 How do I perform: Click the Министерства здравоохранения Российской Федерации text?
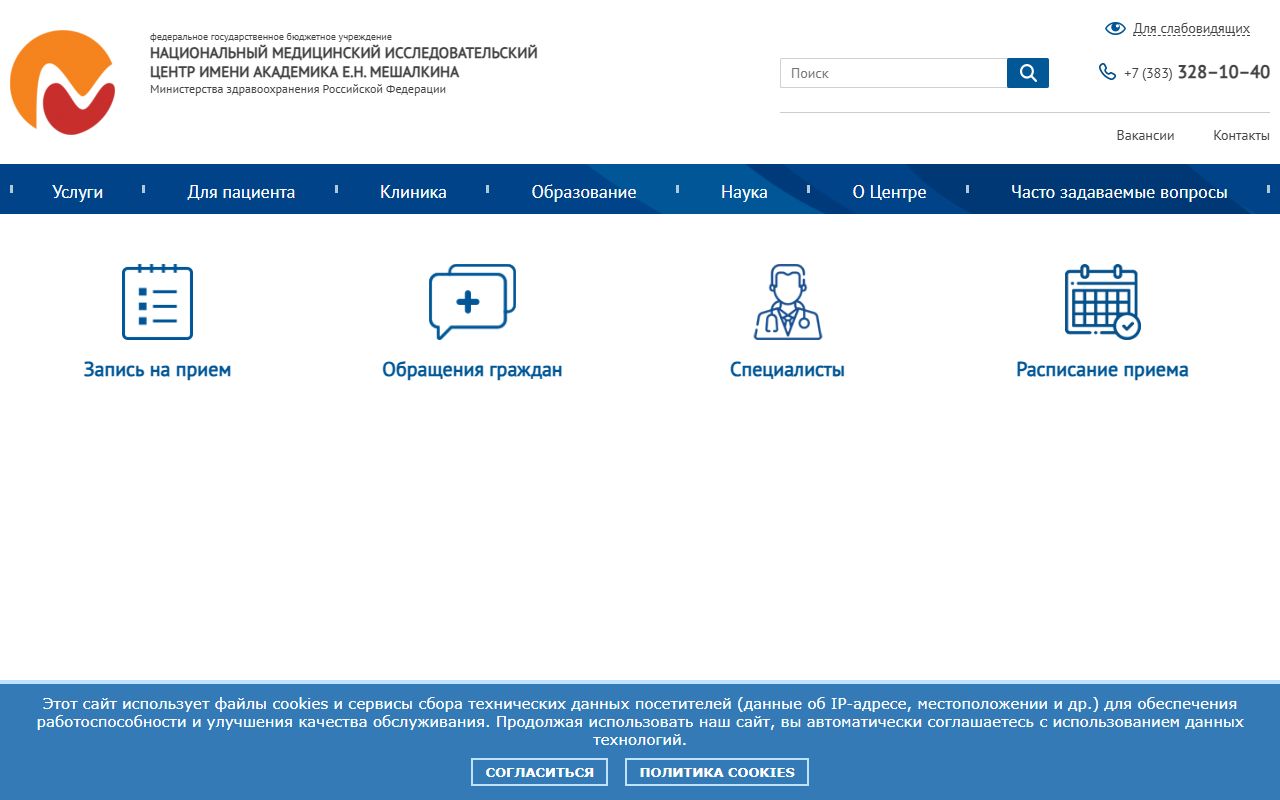point(298,89)
